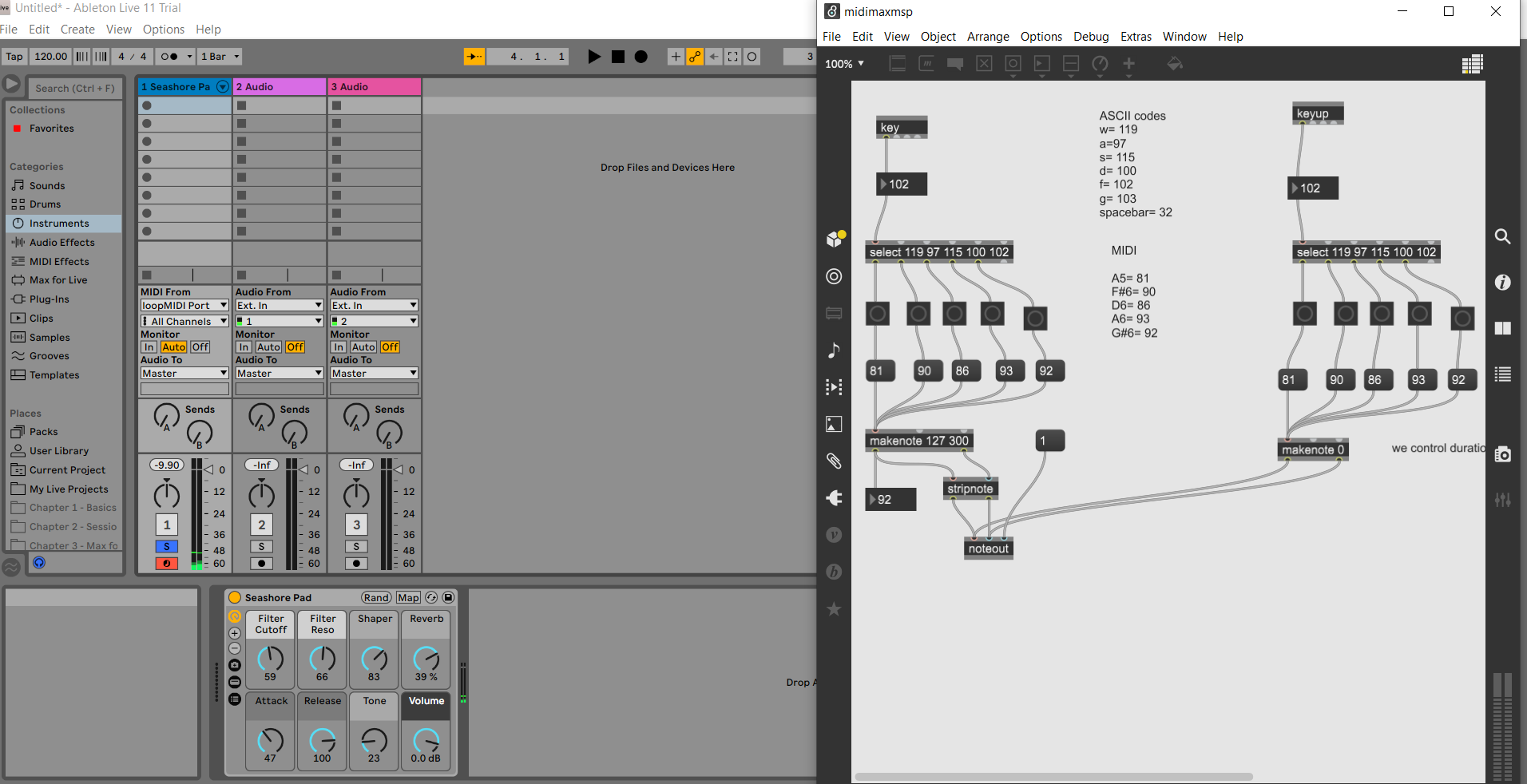Set track 2 Monitor to In
1527x784 pixels.
pyautogui.click(x=244, y=347)
